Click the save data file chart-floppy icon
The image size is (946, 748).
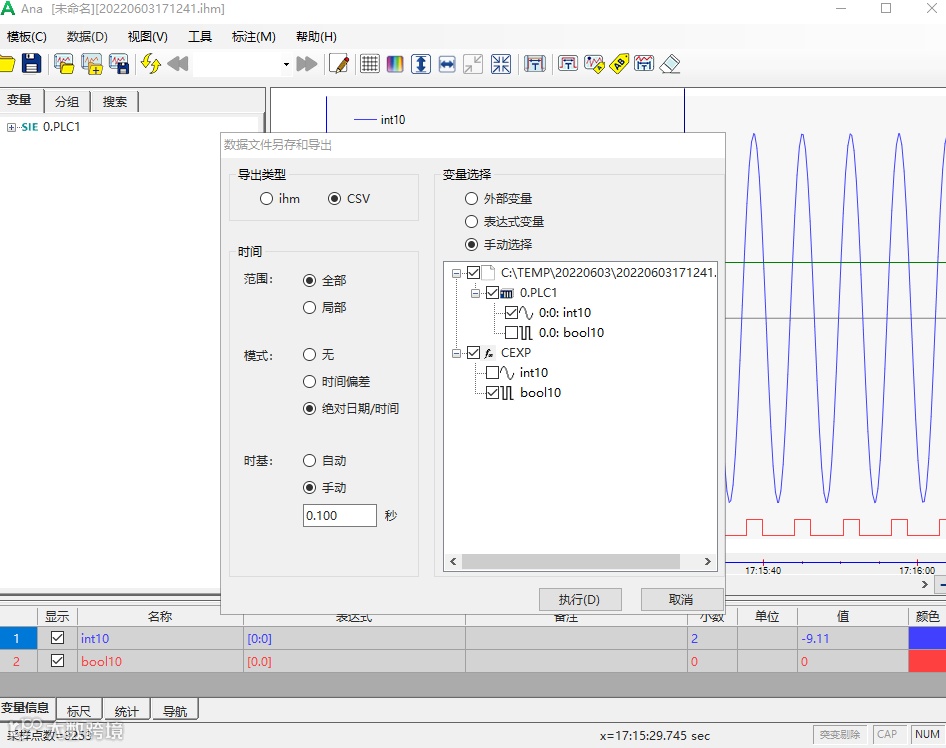[x=119, y=63]
